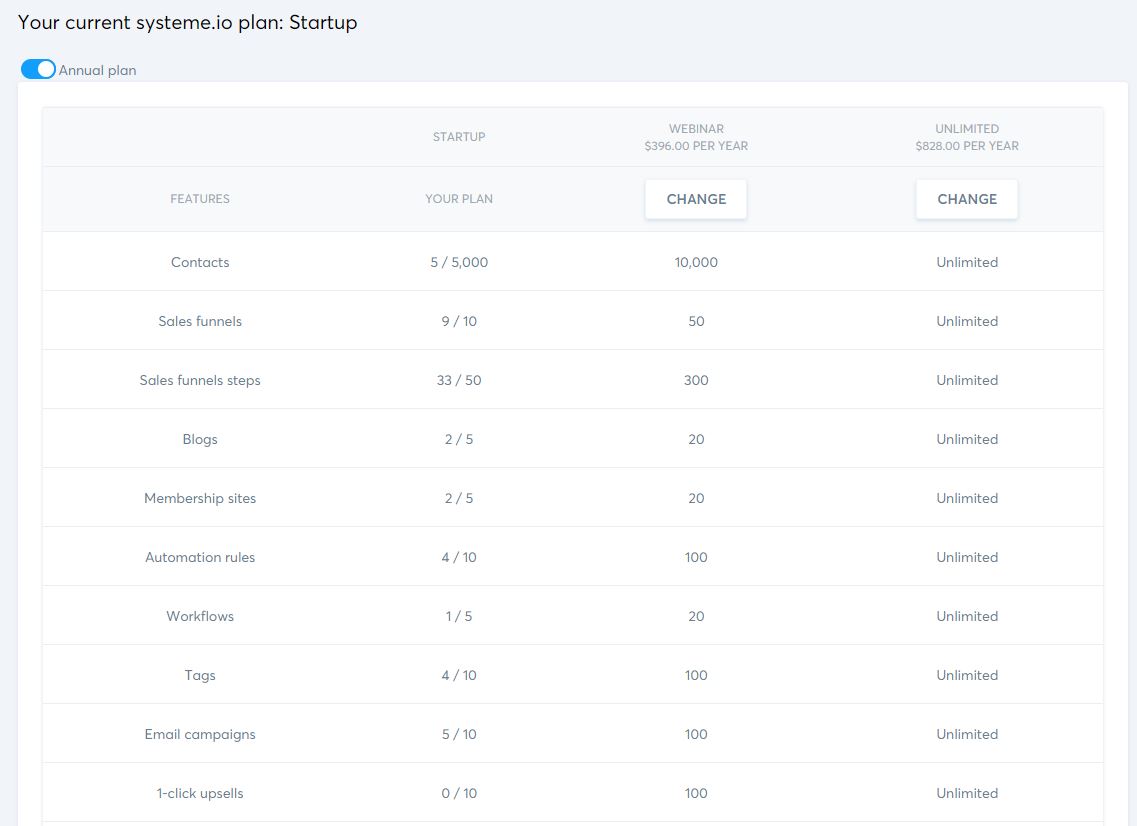Click the Blogs feature label
1137x826 pixels.
(x=200, y=439)
